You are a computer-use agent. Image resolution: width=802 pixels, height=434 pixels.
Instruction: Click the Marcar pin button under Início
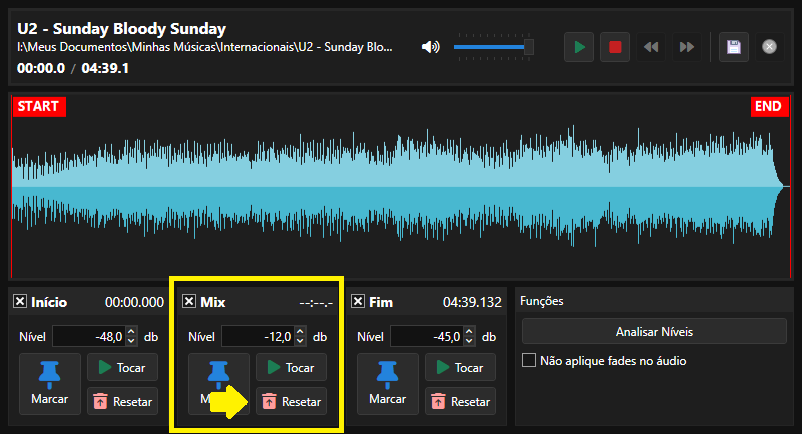(x=51, y=384)
